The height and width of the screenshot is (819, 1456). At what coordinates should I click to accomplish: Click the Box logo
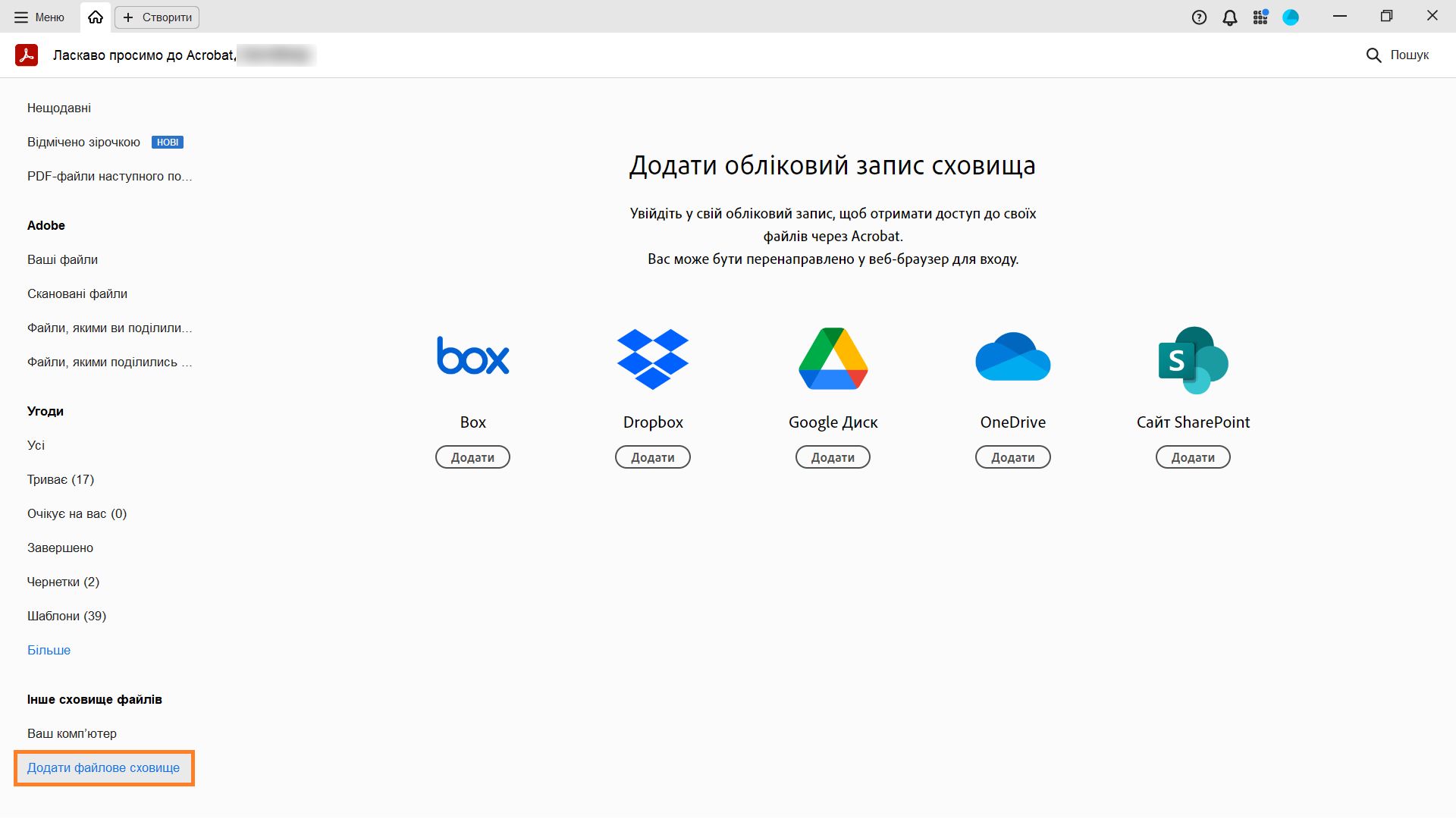pyautogui.click(x=472, y=357)
